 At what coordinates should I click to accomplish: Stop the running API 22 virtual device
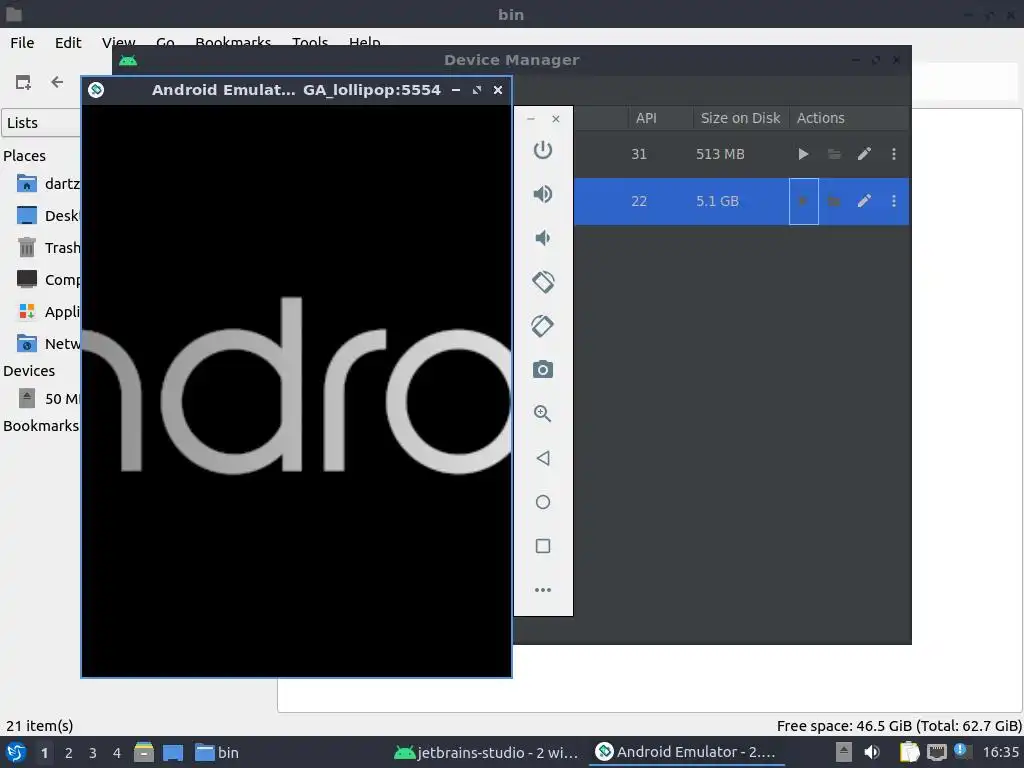(803, 201)
